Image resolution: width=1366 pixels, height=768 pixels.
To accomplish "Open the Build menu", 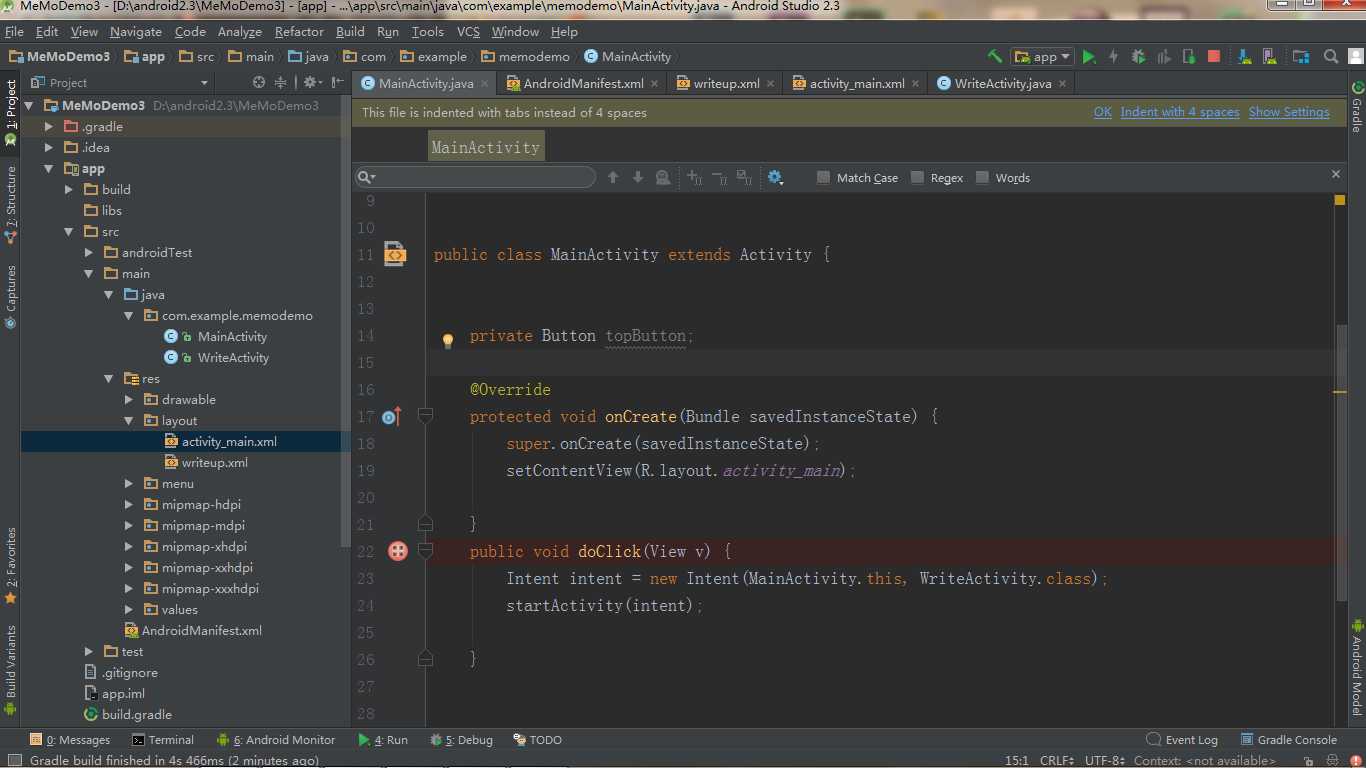I will click(350, 31).
